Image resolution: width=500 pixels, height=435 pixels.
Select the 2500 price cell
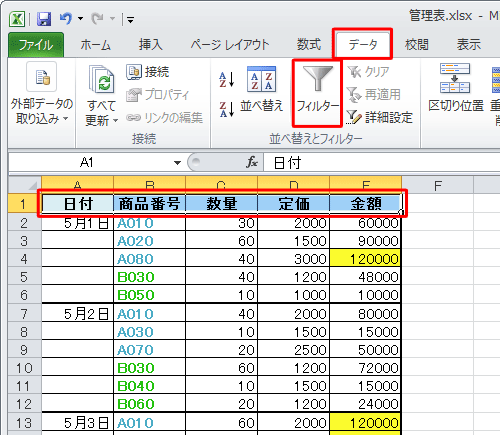tap(293, 350)
